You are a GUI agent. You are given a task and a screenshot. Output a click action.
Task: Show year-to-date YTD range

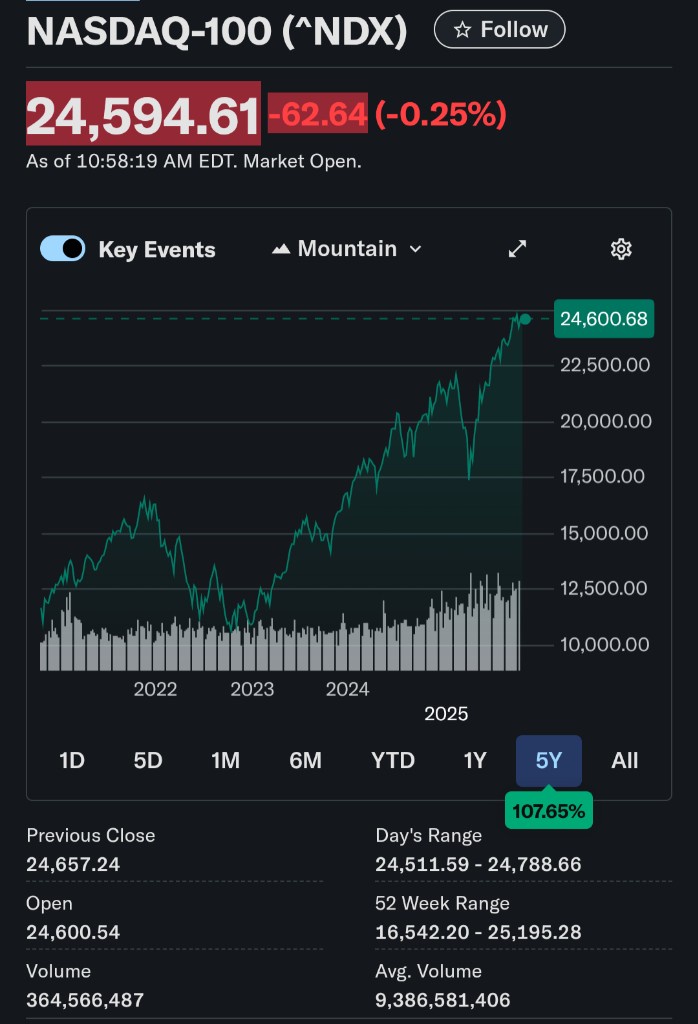[x=393, y=761]
